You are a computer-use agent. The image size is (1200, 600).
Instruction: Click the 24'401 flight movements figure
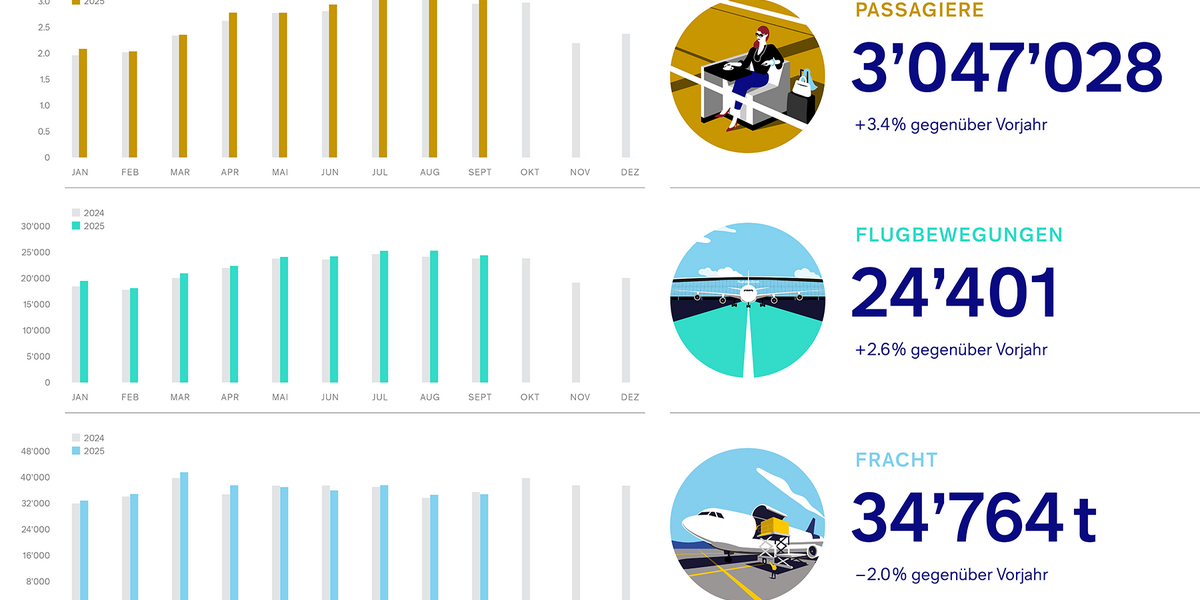coord(954,295)
